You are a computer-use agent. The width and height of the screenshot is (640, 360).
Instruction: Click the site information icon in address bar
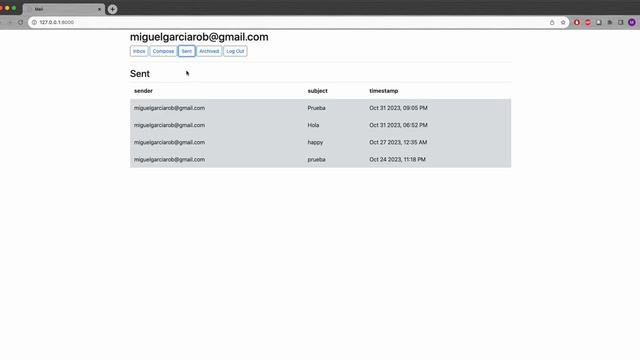pos(34,22)
